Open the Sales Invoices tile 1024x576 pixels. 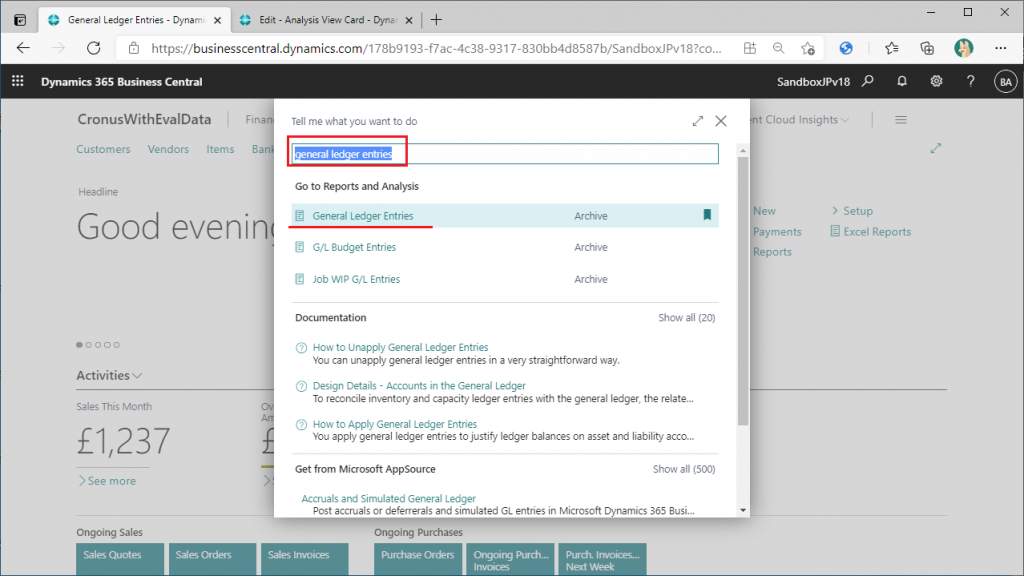(x=305, y=559)
